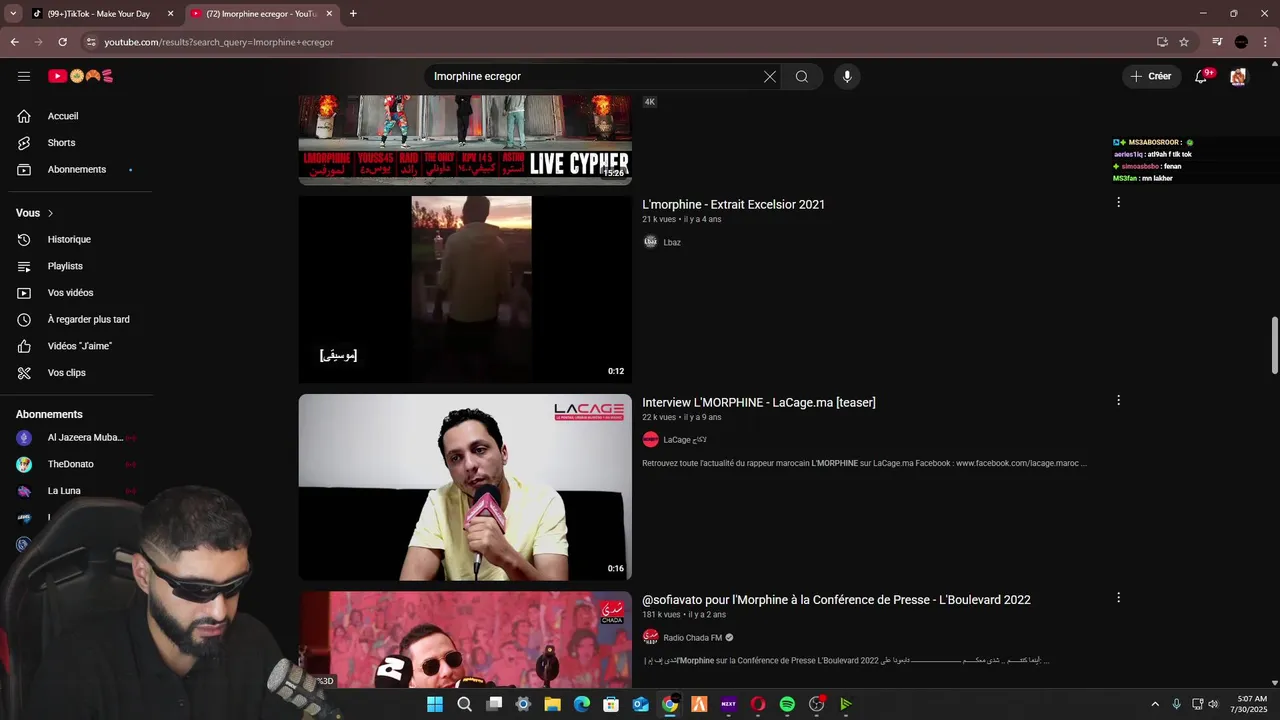Open @sofiavato pour l'Morphine conference title
This screenshot has width=1280, height=720.
(x=836, y=600)
